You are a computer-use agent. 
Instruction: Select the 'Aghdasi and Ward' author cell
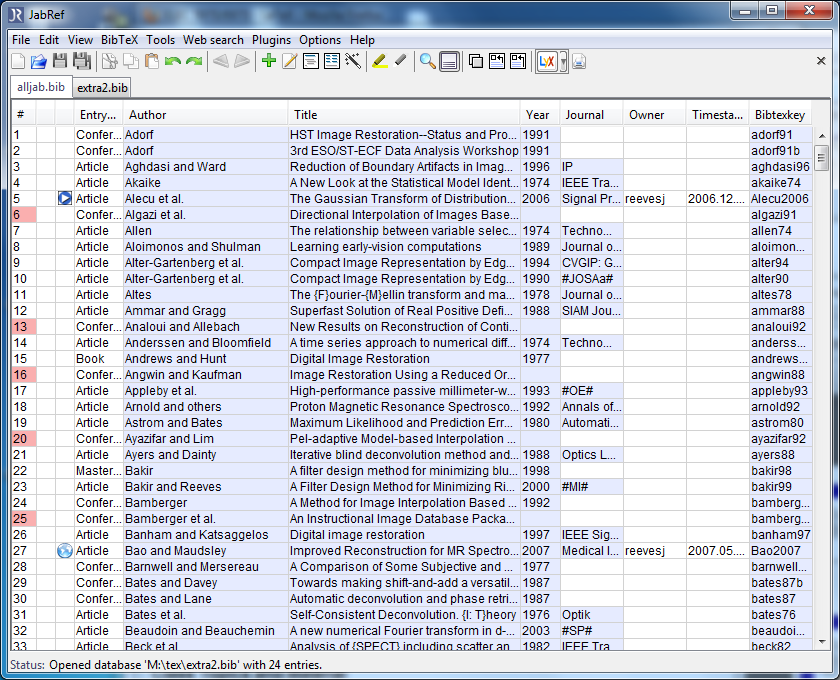point(206,167)
